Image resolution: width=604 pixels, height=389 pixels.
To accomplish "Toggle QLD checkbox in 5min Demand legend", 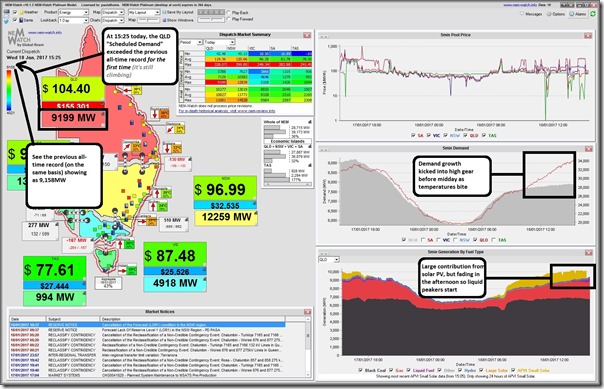I will click(475, 240).
